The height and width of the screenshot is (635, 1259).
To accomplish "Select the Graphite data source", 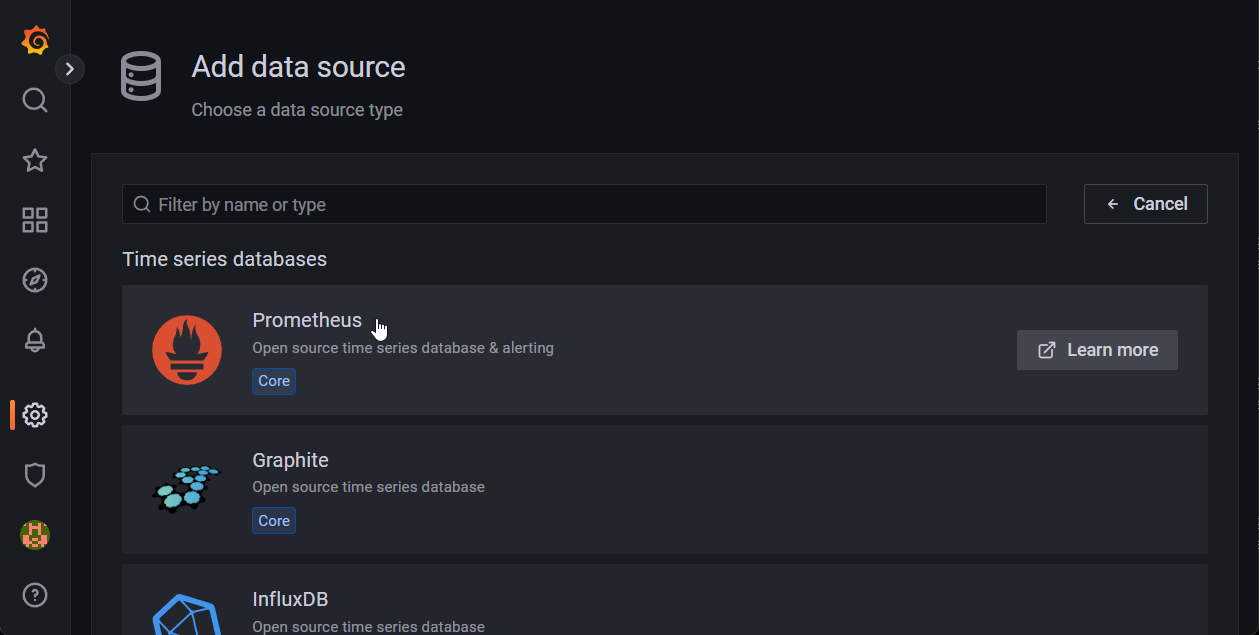I will tap(290, 460).
